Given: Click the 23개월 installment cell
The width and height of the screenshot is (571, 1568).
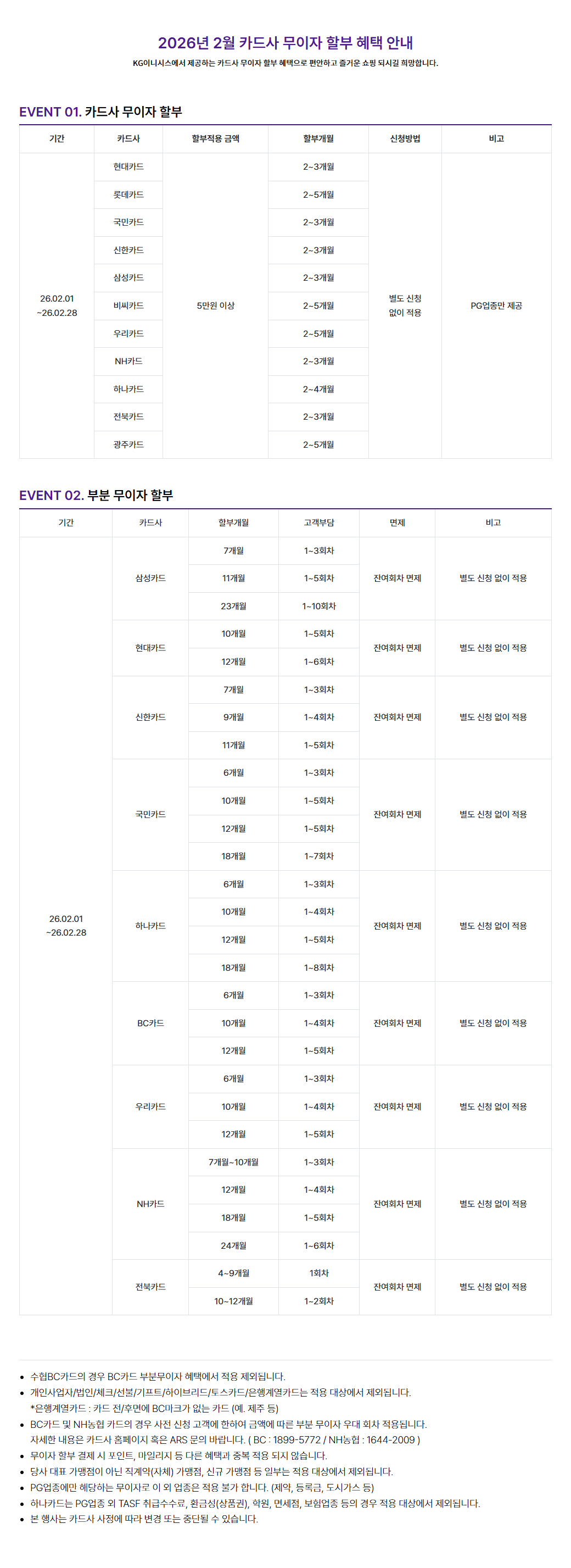Looking at the screenshot, I should 233,606.
